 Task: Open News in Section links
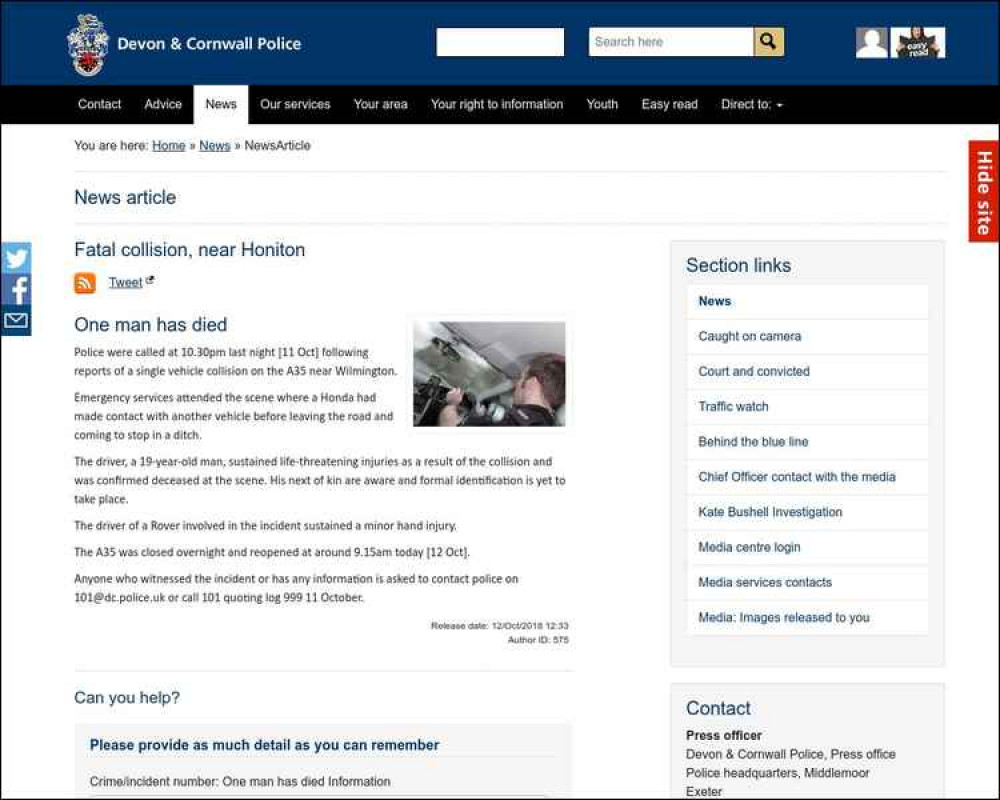click(807, 301)
